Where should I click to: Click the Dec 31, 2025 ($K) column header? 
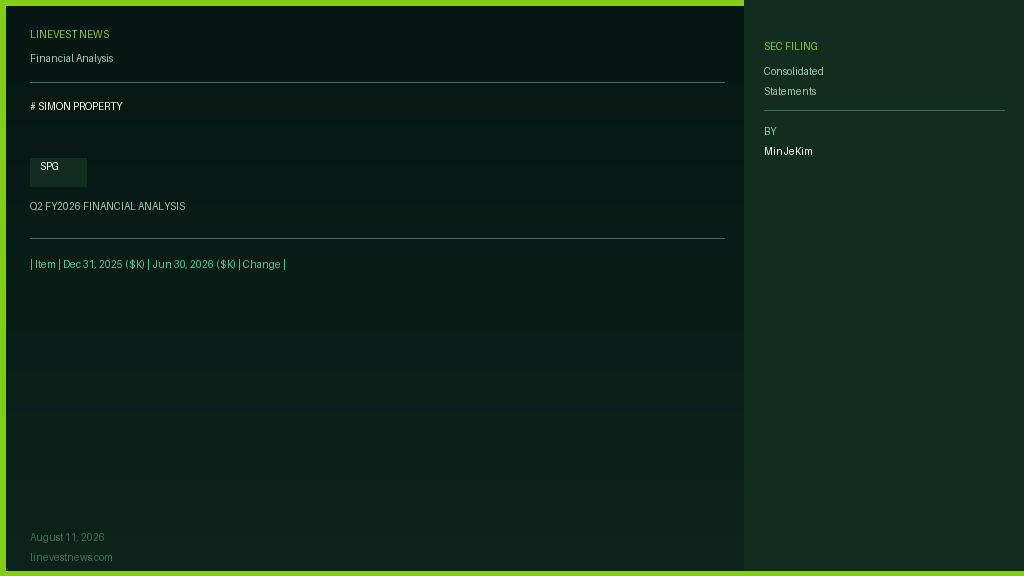[x=104, y=264]
